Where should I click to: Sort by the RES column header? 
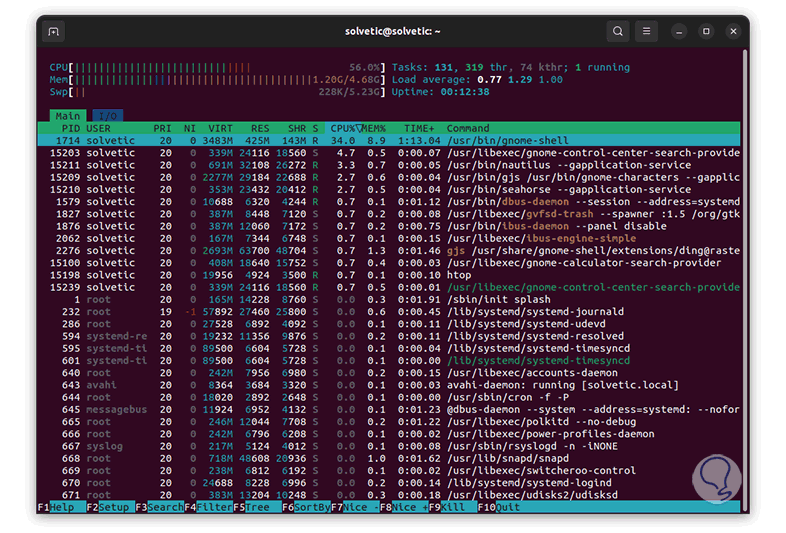pyautogui.click(x=260, y=128)
